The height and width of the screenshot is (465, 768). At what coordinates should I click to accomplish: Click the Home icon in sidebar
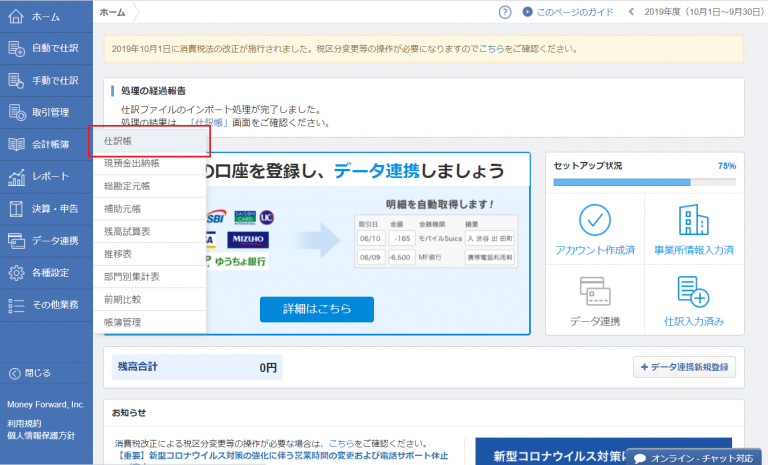point(16,17)
